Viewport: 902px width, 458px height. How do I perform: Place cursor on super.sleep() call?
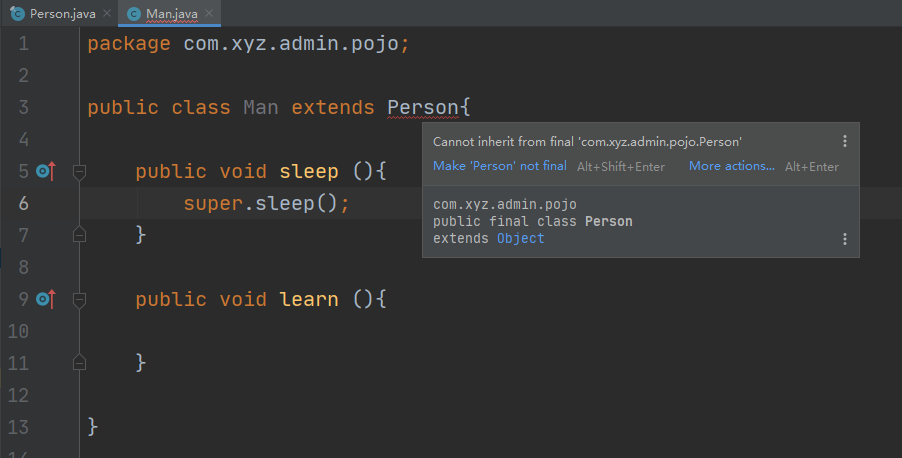coord(266,203)
